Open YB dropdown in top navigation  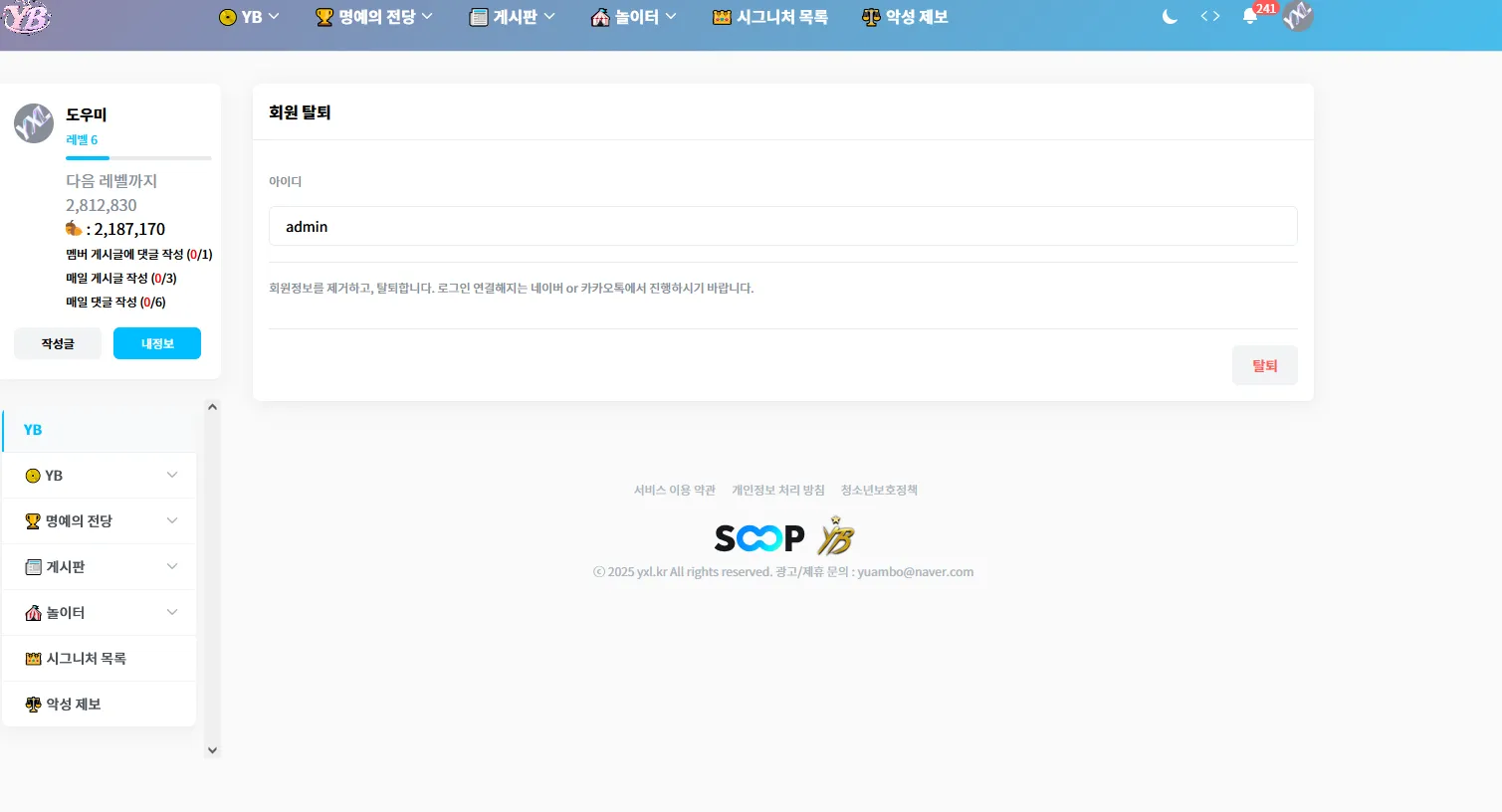250,17
